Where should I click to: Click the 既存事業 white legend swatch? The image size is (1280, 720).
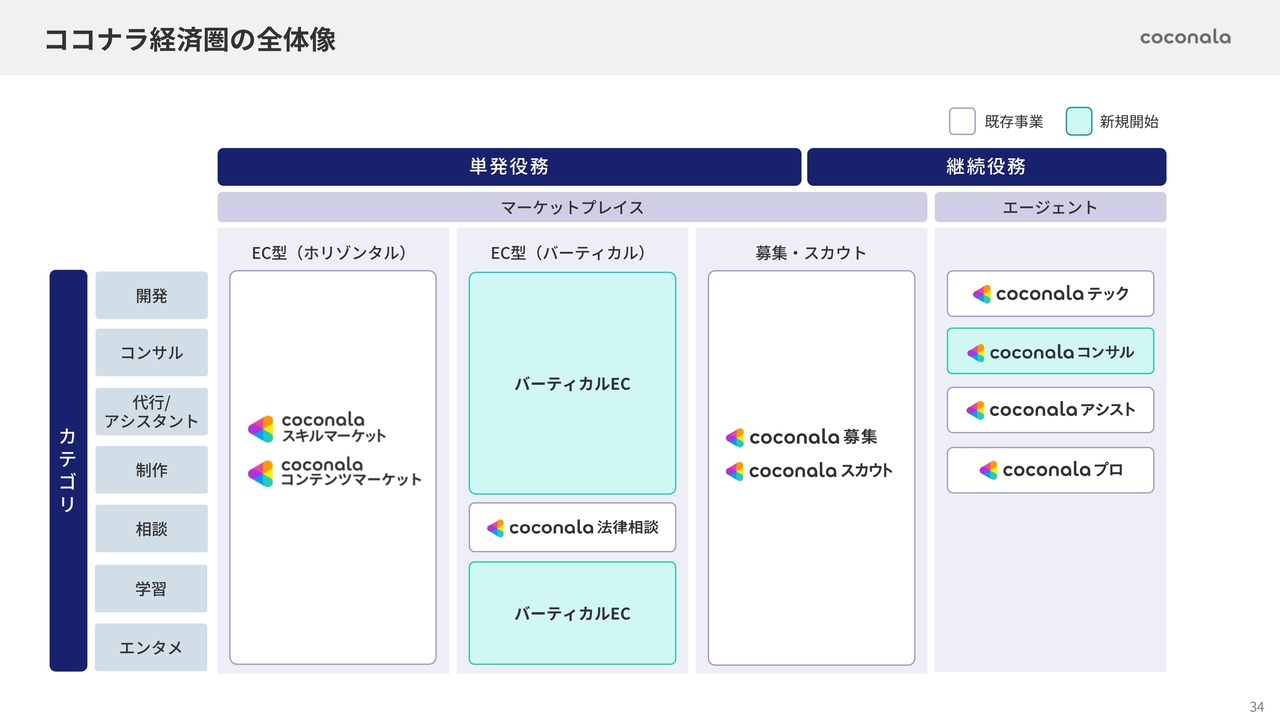pos(962,122)
